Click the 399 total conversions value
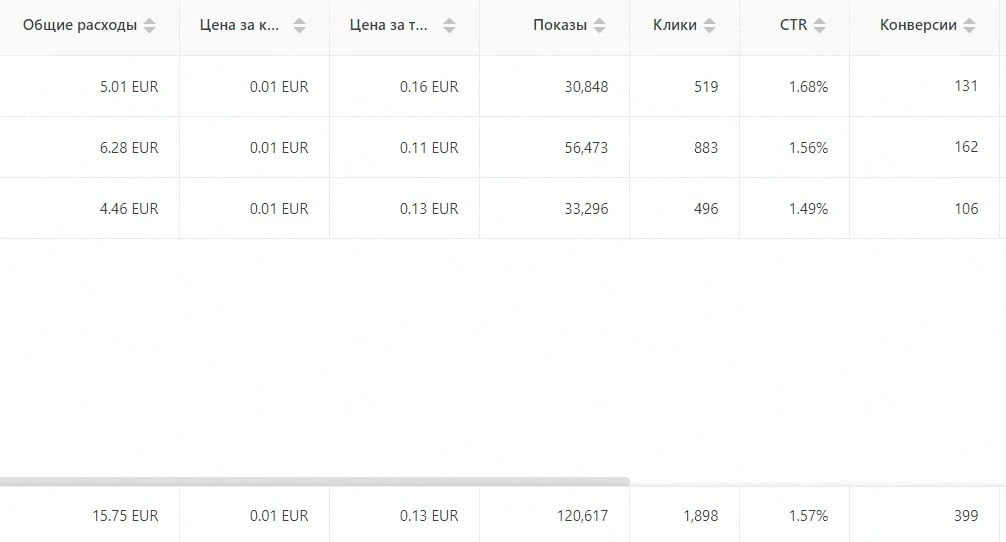 click(x=966, y=516)
